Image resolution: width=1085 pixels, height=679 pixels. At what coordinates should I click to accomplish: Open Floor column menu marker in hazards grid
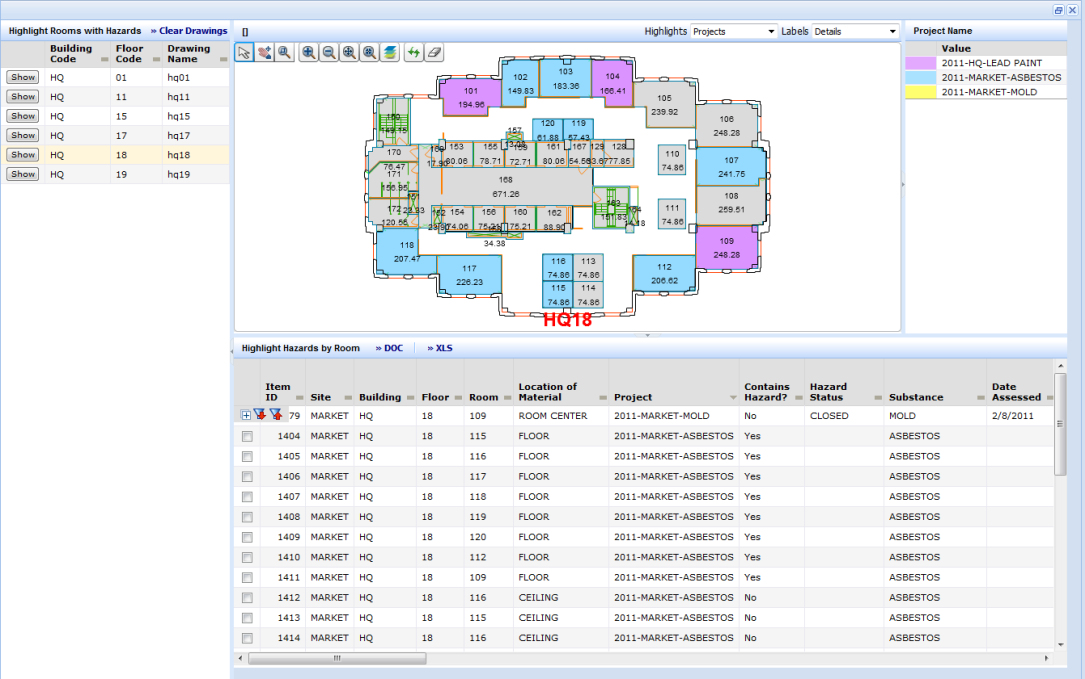point(457,398)
